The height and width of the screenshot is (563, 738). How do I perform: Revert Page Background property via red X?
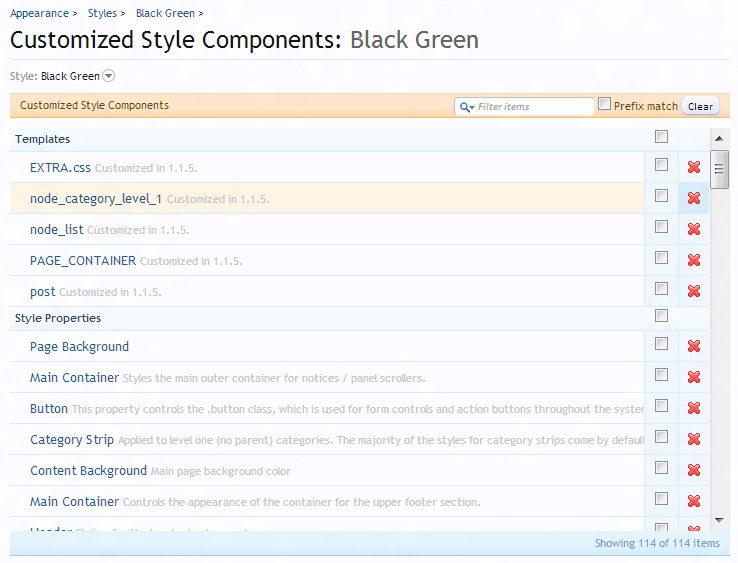[694, 346]
